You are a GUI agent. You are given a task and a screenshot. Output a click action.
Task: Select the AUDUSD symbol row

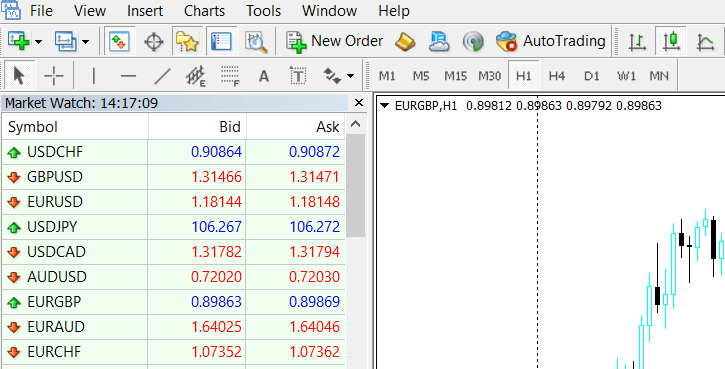pyautogui.click(x=173, y=277)
